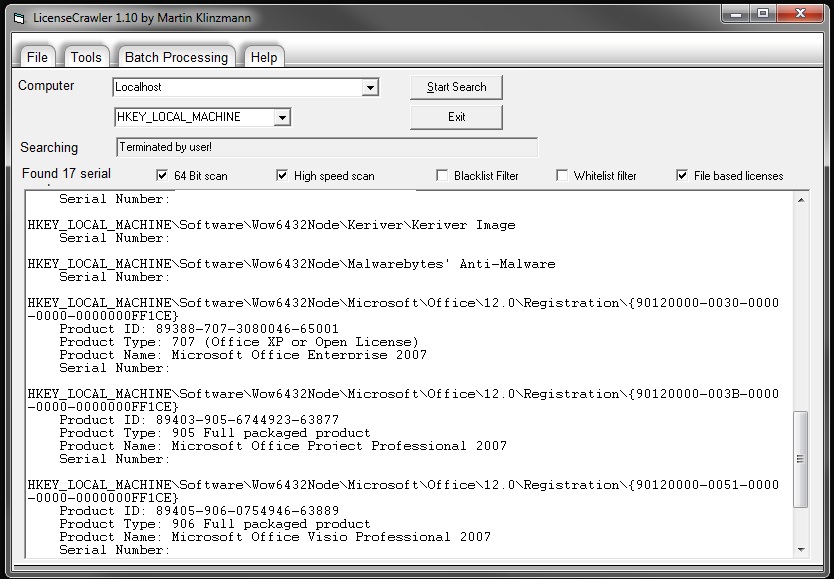Open the Help tab

264,57
